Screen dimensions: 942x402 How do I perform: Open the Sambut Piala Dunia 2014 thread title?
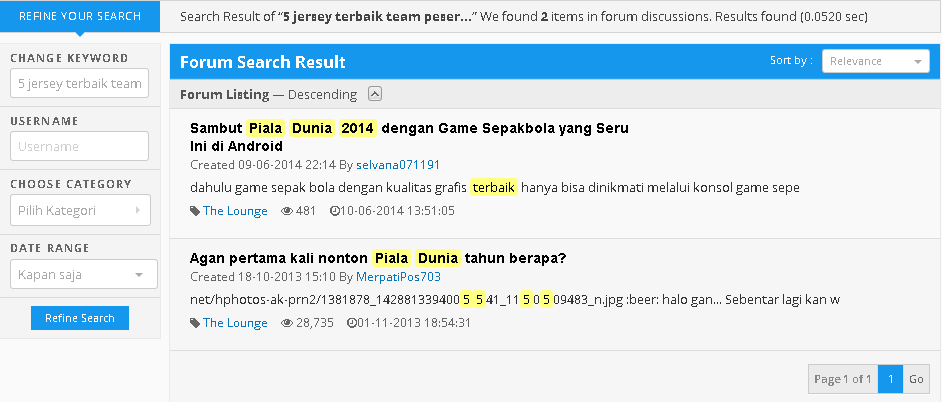coord(409,137)
